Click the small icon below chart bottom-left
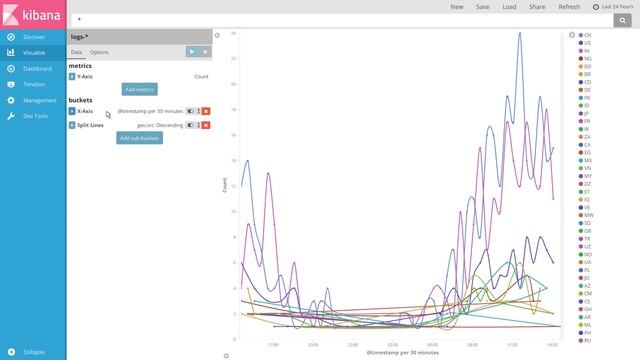 [227, 356]
